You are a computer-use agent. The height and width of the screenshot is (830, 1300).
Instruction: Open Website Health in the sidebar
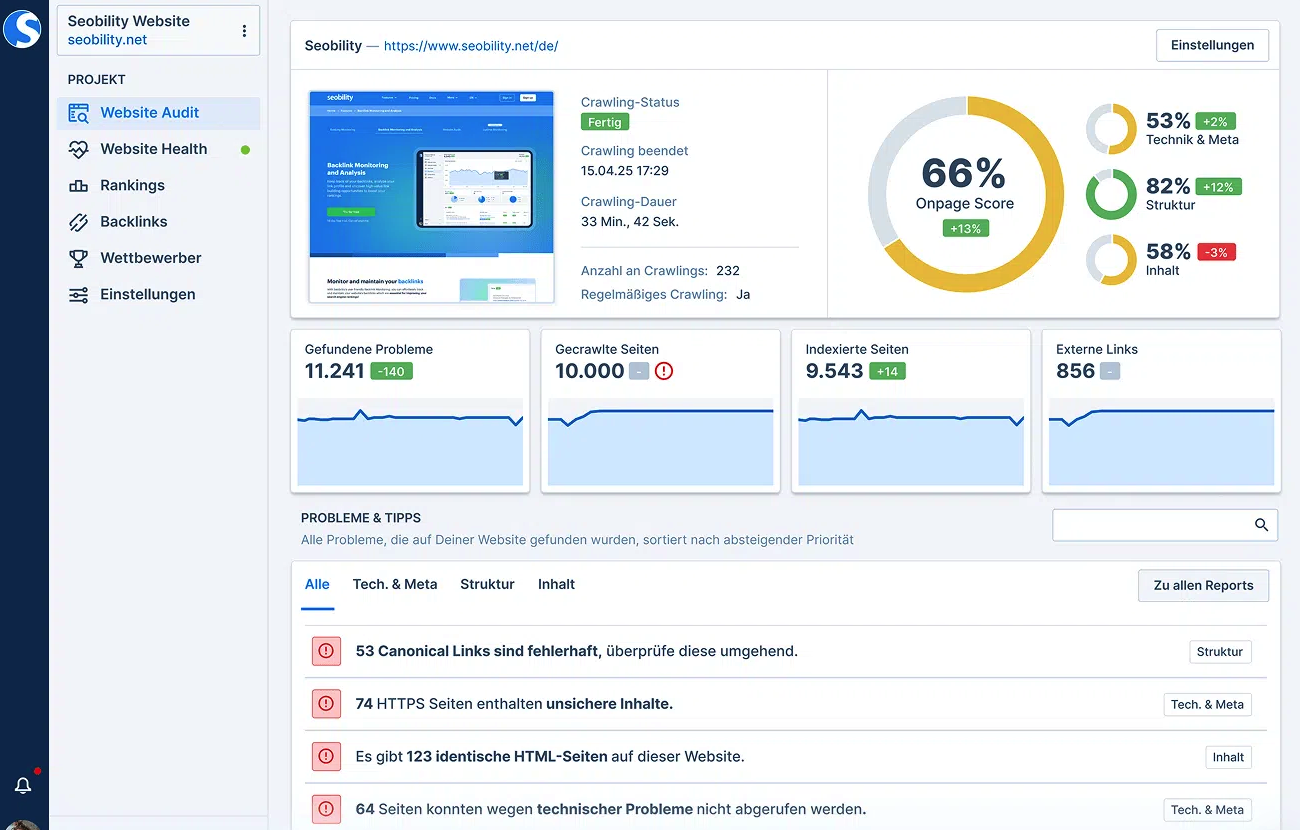coord(158,149)
